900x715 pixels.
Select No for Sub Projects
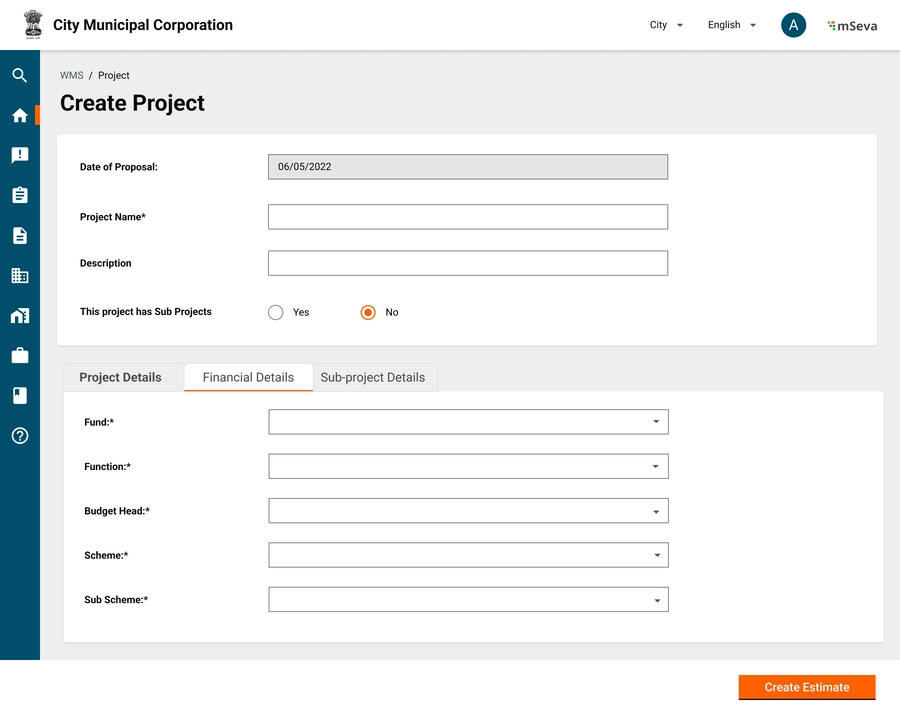click(x=368, y=312)
